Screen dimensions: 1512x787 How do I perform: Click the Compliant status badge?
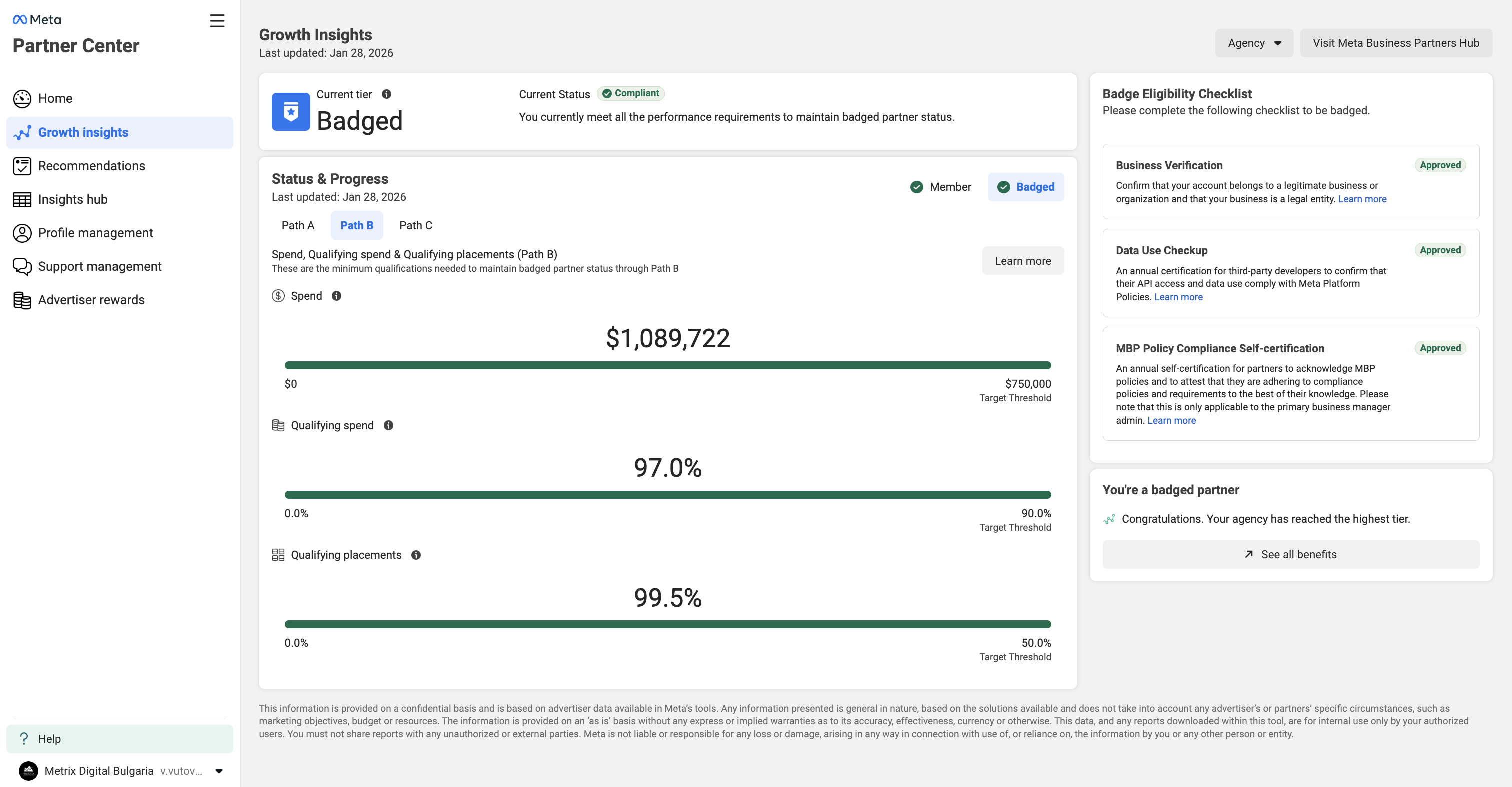[631, 94]
